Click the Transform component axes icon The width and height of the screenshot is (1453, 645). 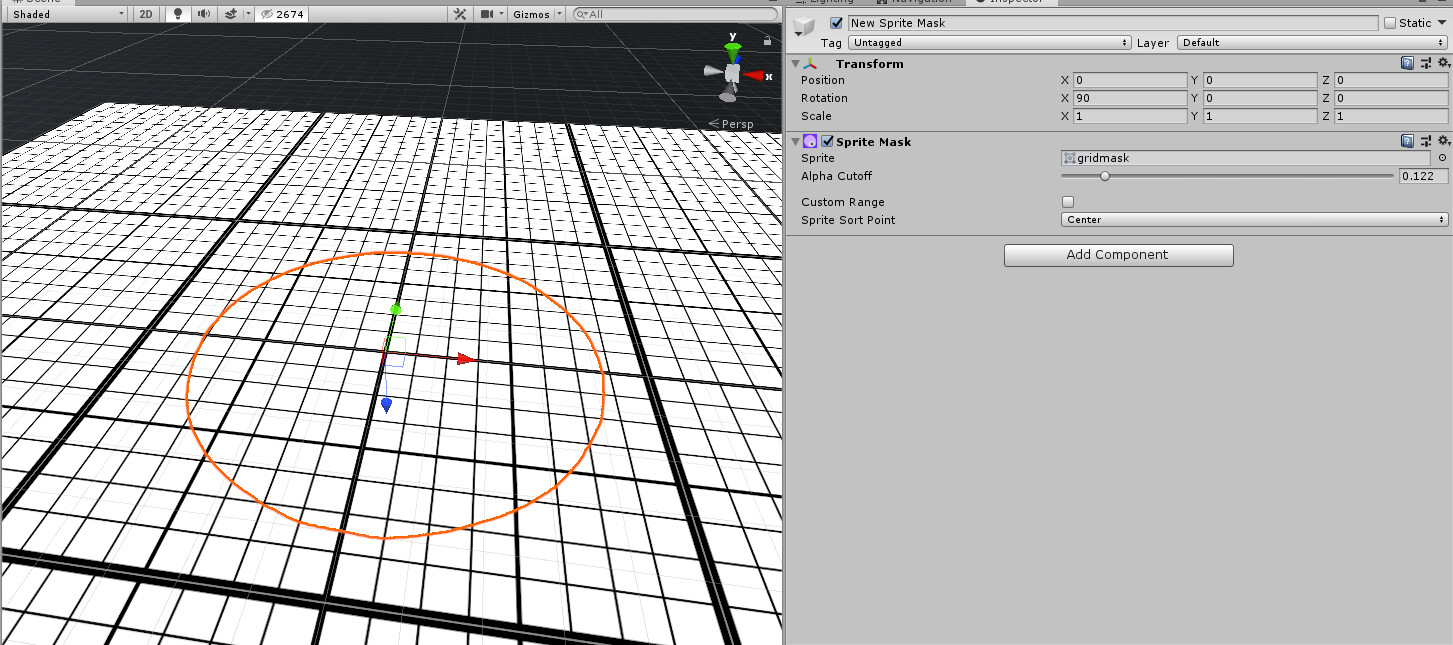(809, 63)
